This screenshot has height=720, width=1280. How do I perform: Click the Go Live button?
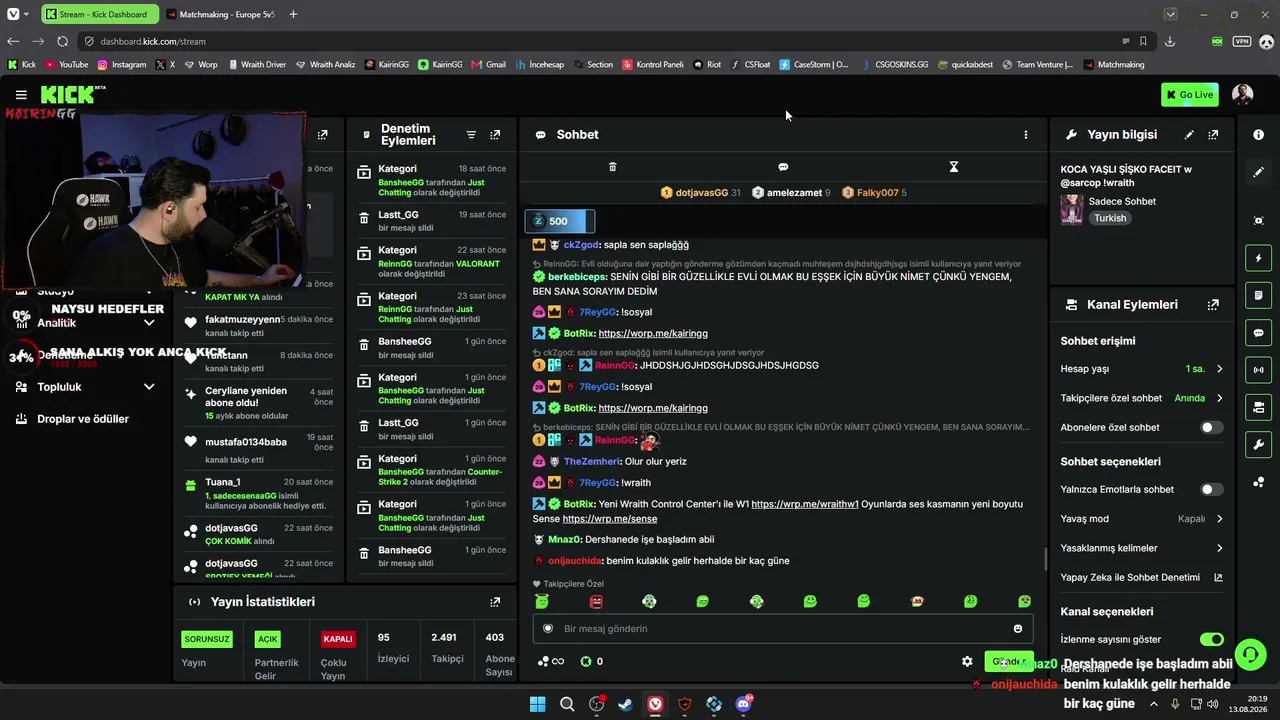point(1189,95)
